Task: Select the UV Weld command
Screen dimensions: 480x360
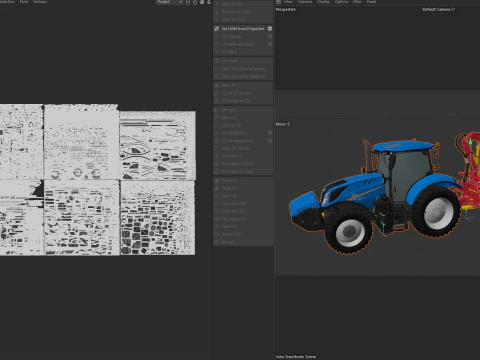Action: 243,52
